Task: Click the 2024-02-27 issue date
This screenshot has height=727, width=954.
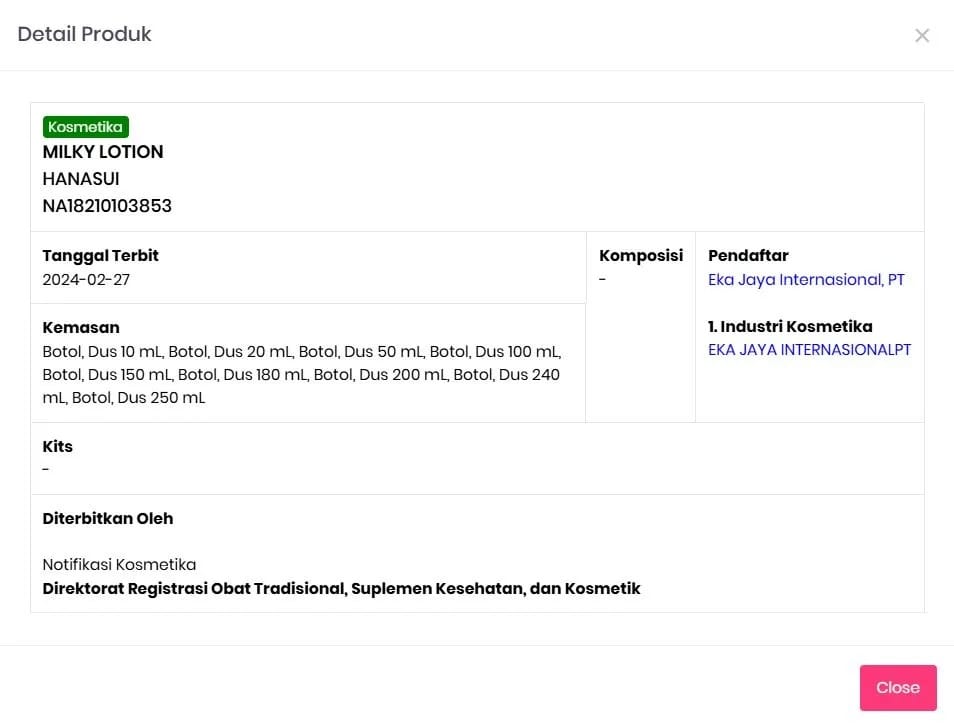Action: coord(86,280)
